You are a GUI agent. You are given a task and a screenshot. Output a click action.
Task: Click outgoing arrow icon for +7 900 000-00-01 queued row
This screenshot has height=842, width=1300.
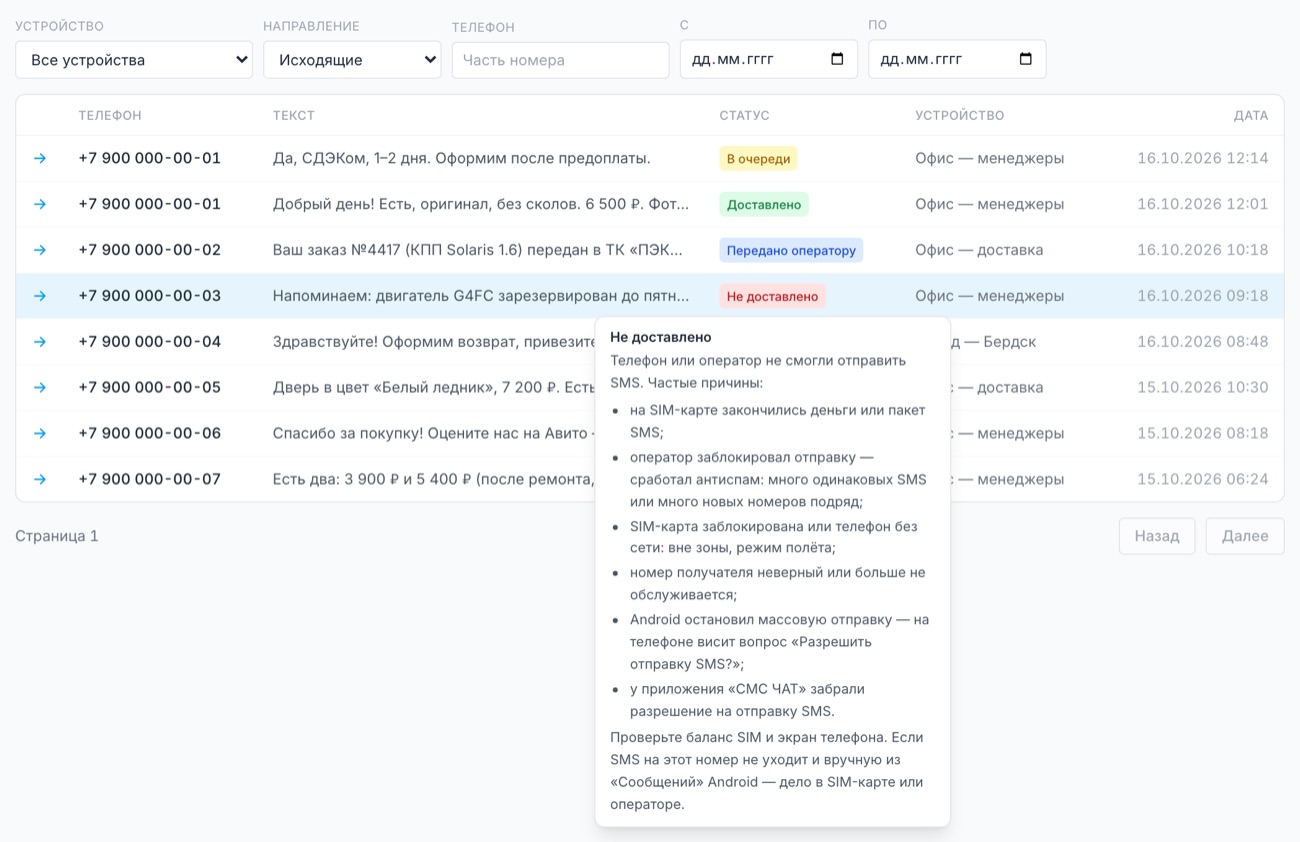pyautogui.click(x=40, y=158)
